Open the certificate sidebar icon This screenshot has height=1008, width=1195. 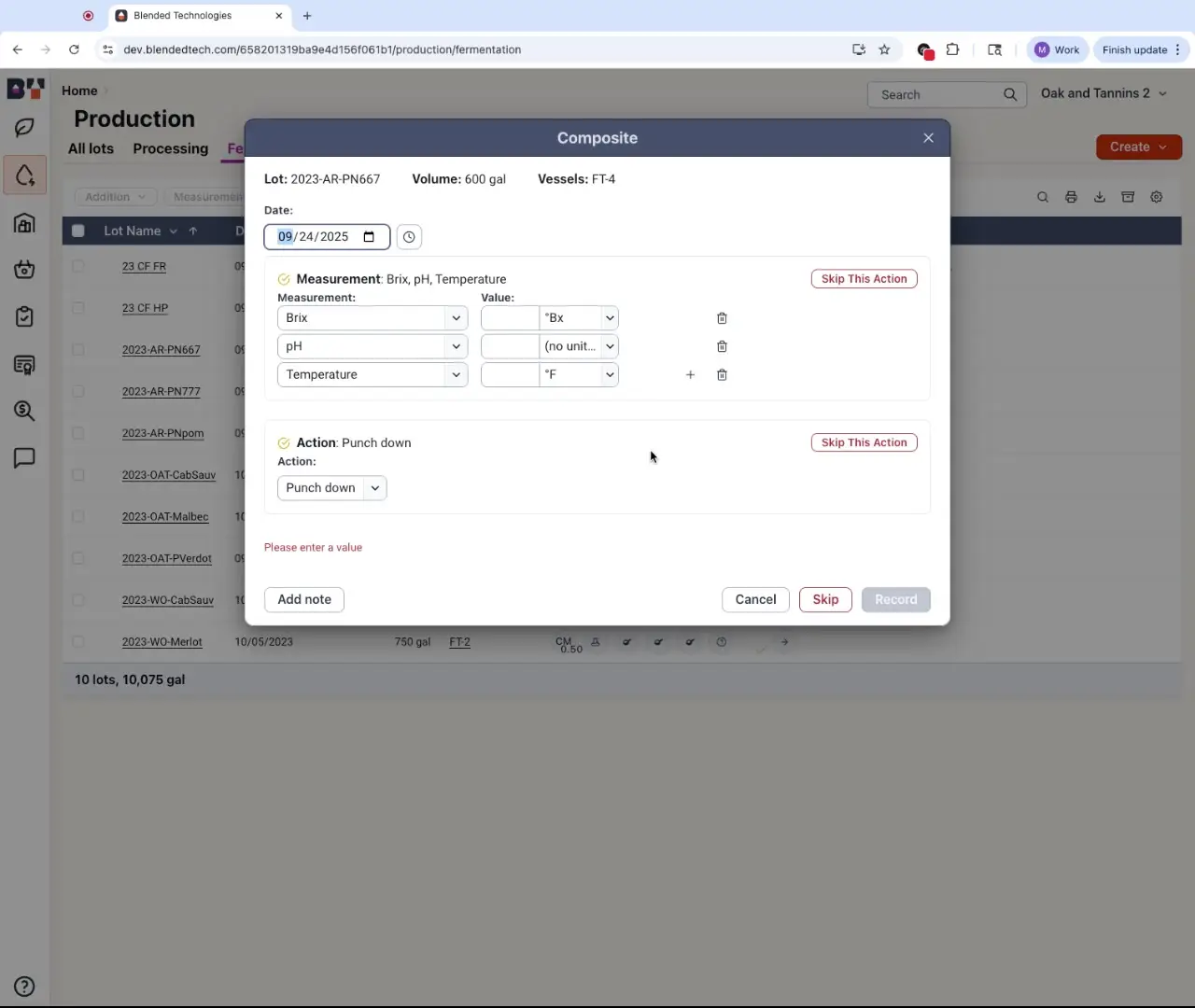(24, 365)
